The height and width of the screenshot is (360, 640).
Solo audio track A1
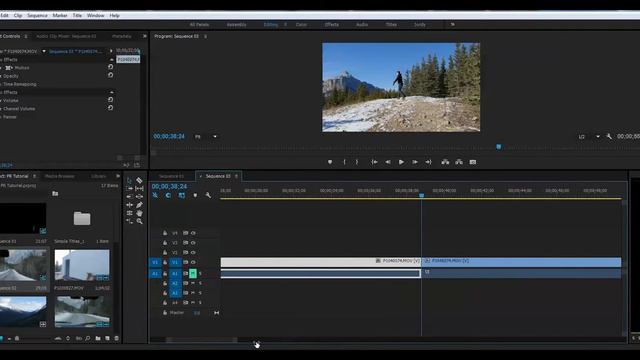(x=200, y=273)
